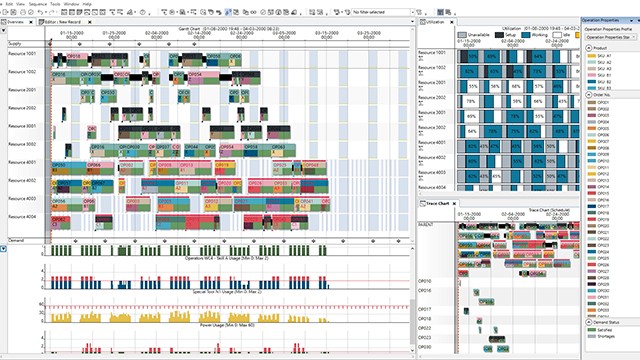The width and height of the screenshot is (640, 360).
Task: Open the Sequence menu
Action: click(38, 4)
